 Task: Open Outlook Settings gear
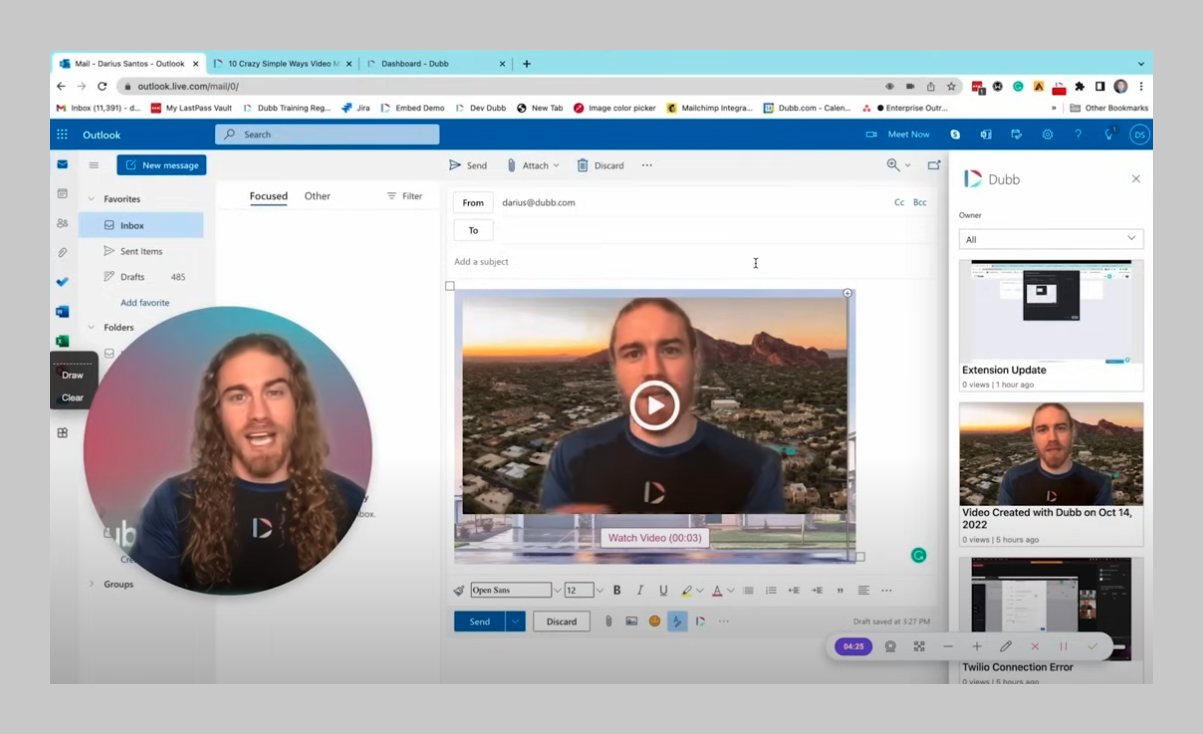click(1048, 134)
